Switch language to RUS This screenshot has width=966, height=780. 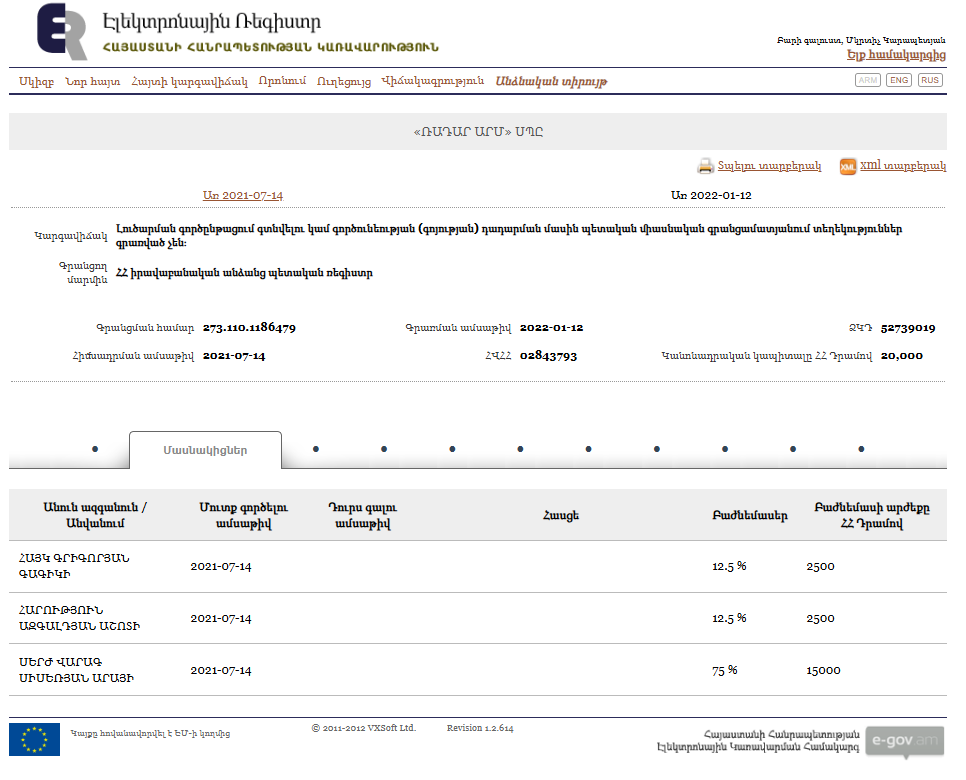click(x=930, y=80)
